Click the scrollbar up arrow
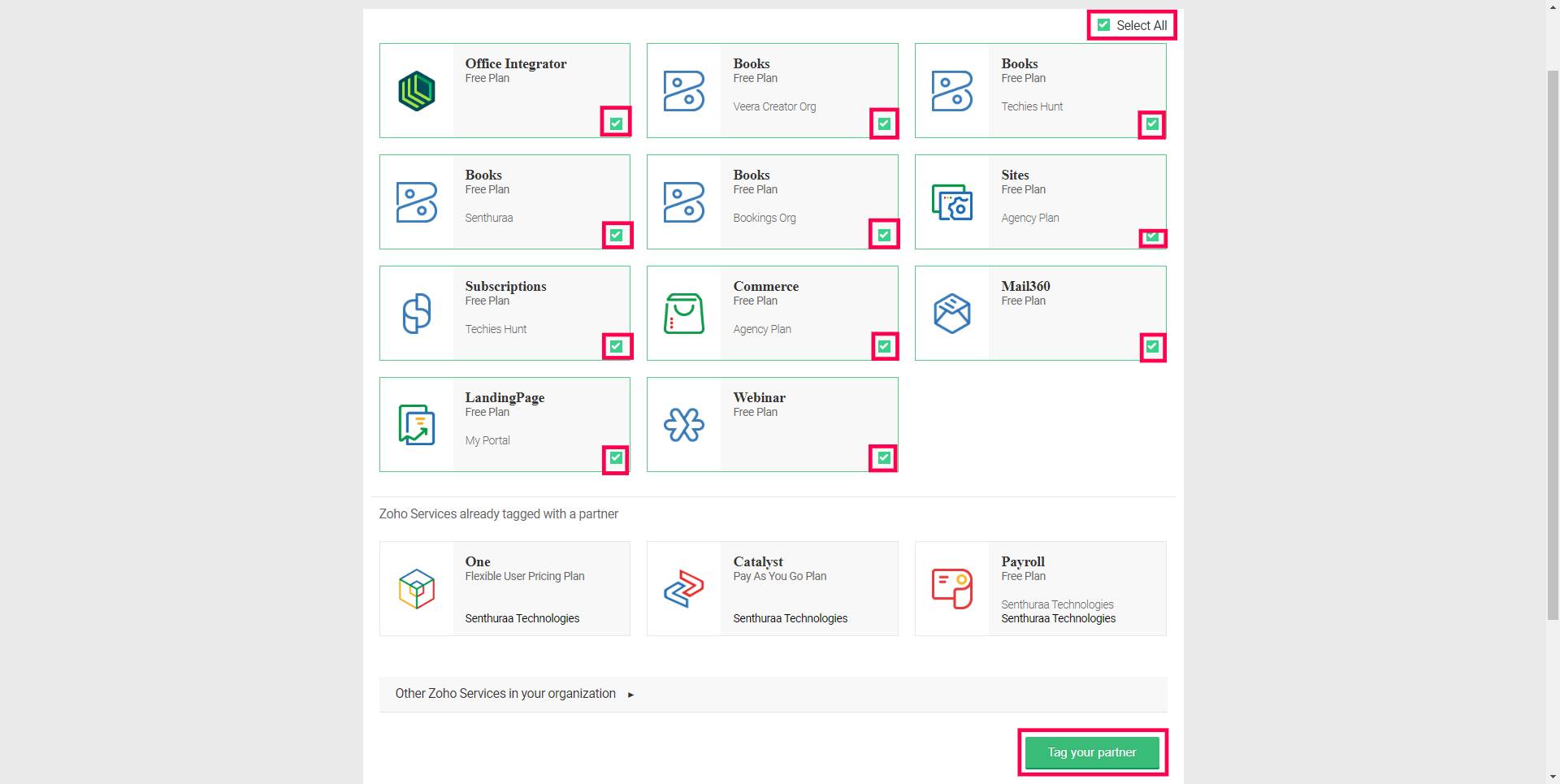Viewport: 1560px width, 784px height. click(x=1553, y=6)
